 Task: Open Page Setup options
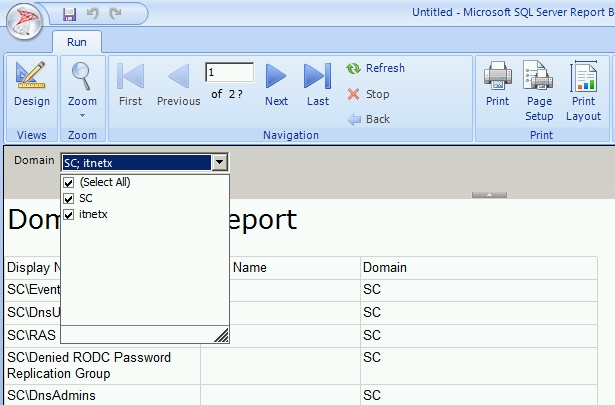coord(539,89)
